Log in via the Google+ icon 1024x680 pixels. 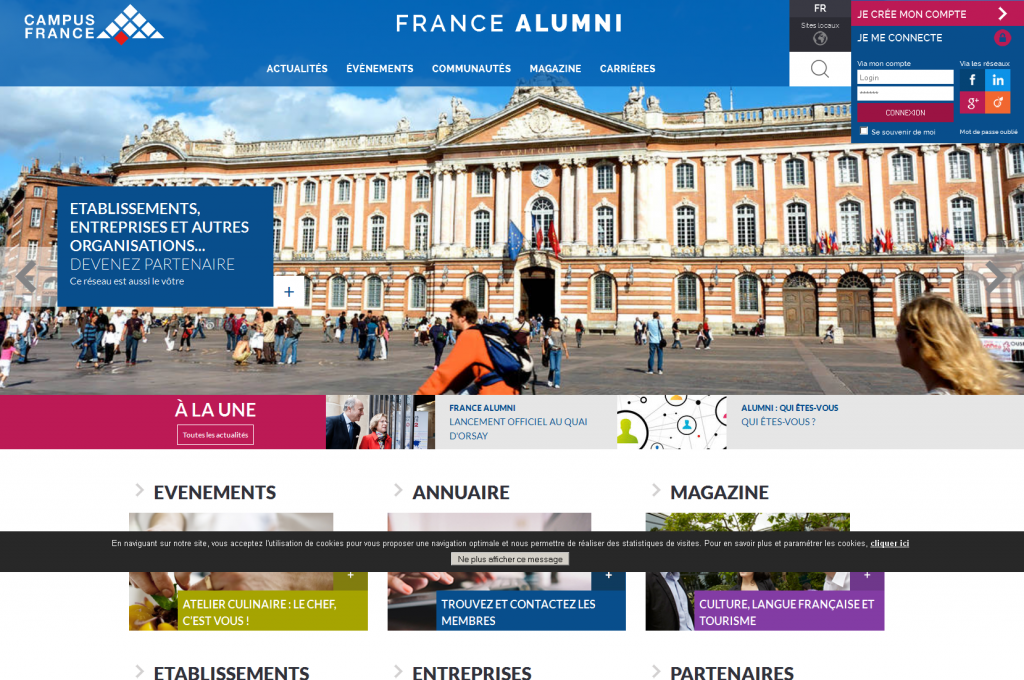coord(972,103)
